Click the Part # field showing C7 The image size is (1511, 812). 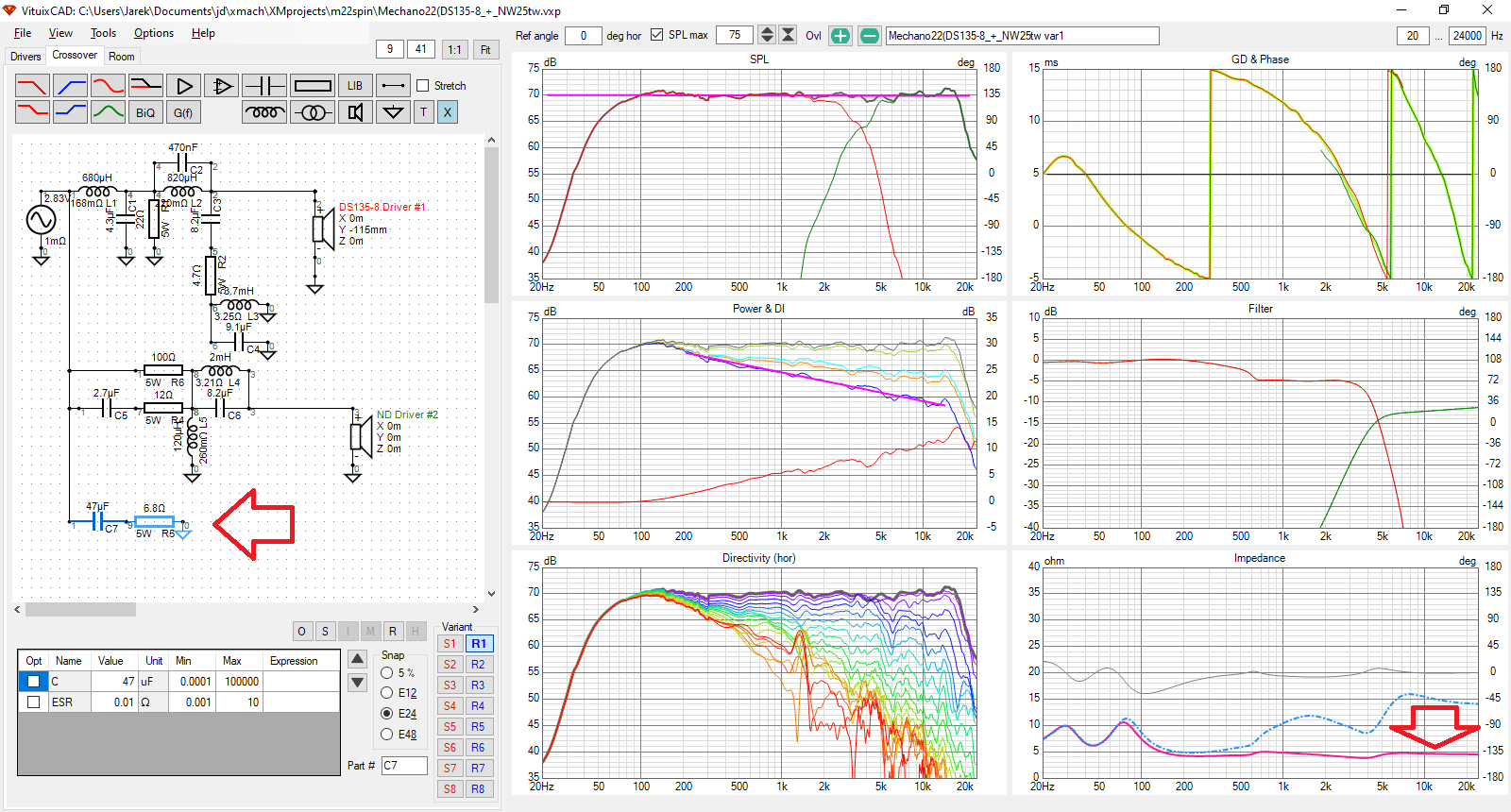[404, 766]
